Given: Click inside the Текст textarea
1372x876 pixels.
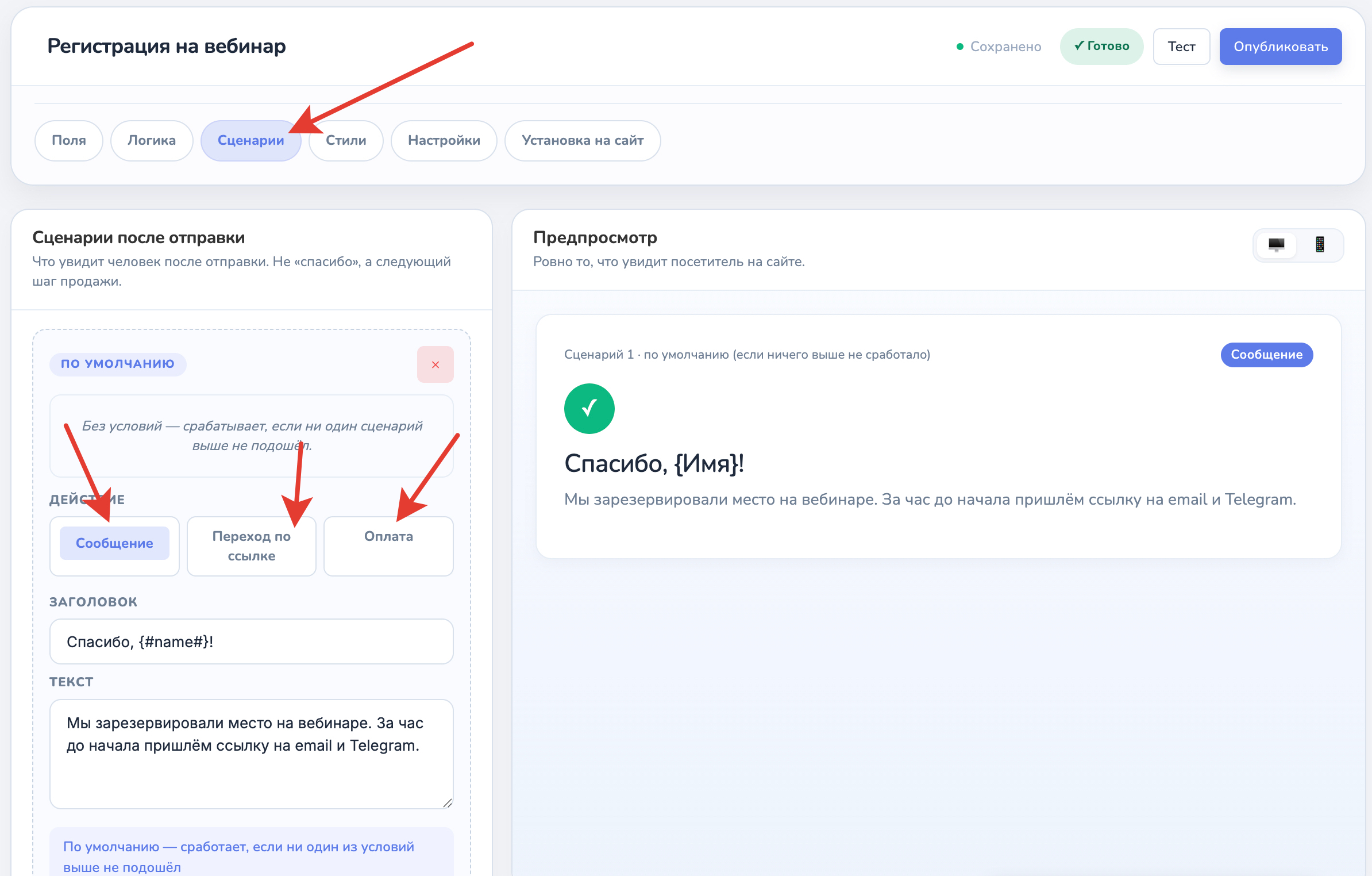Looking at the screenshot, I should tap(252, 754).
